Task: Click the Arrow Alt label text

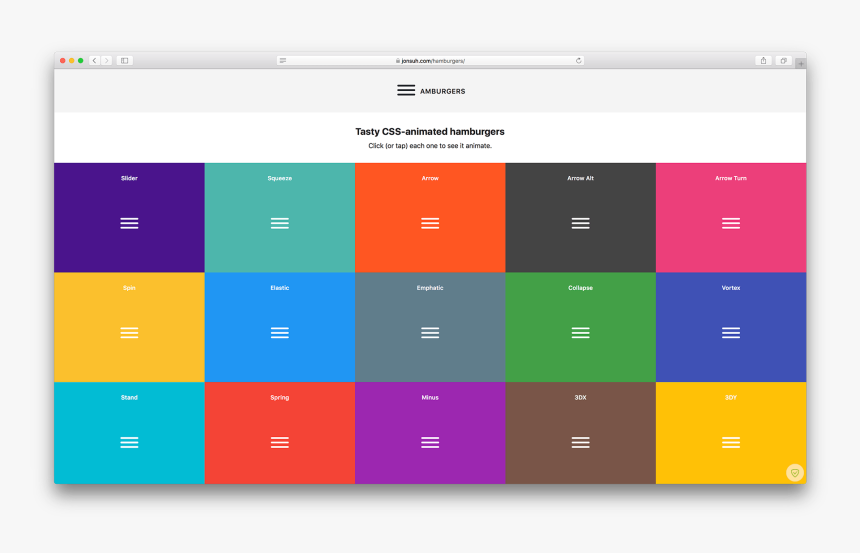Action: pos(580,178)
